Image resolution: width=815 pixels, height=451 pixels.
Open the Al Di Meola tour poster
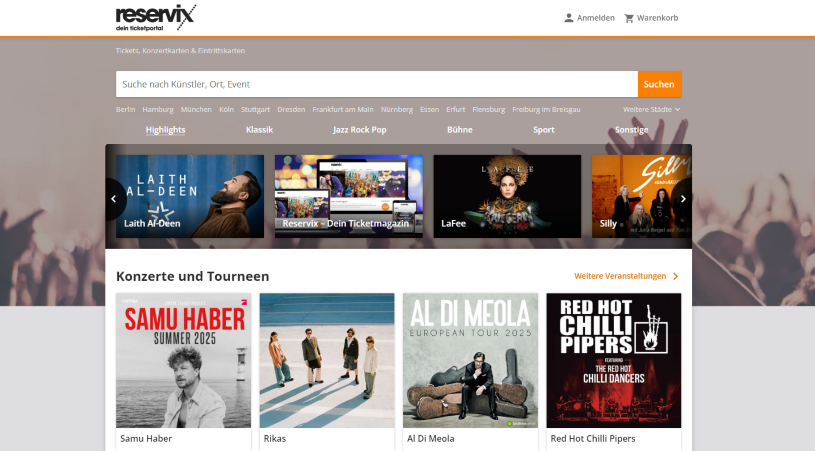470,360
